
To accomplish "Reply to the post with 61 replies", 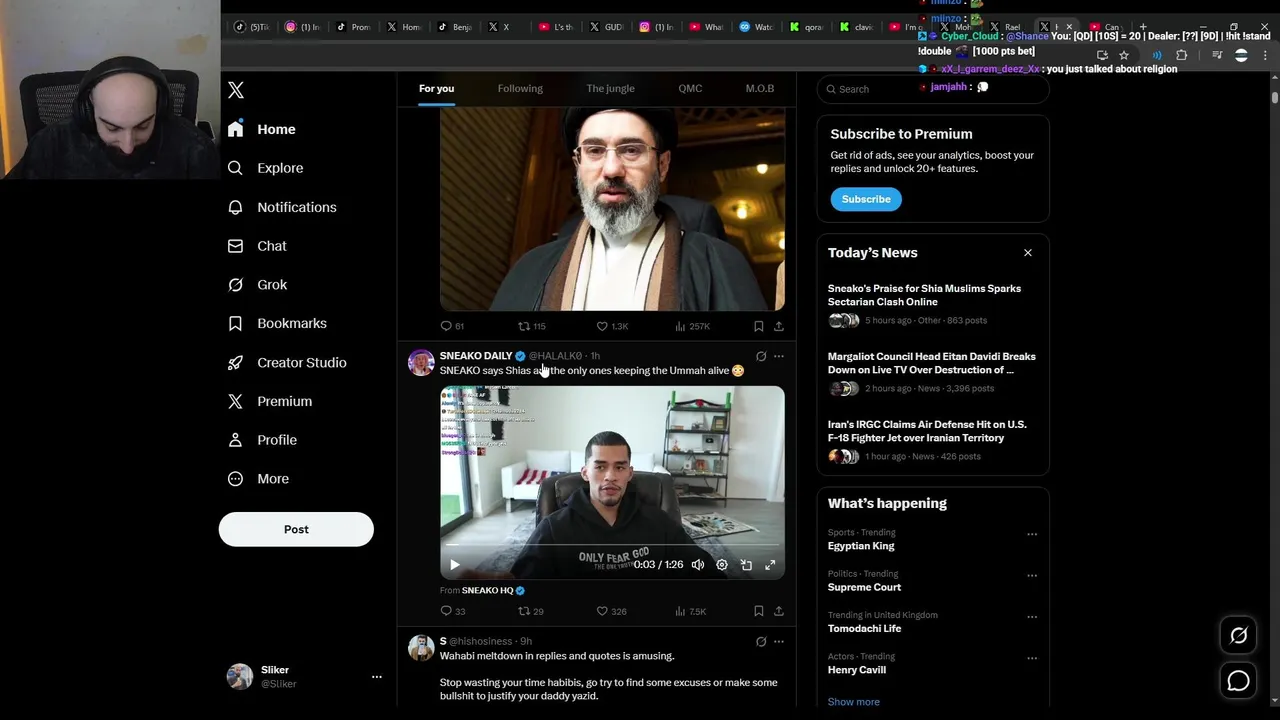I will click(452, 326).
